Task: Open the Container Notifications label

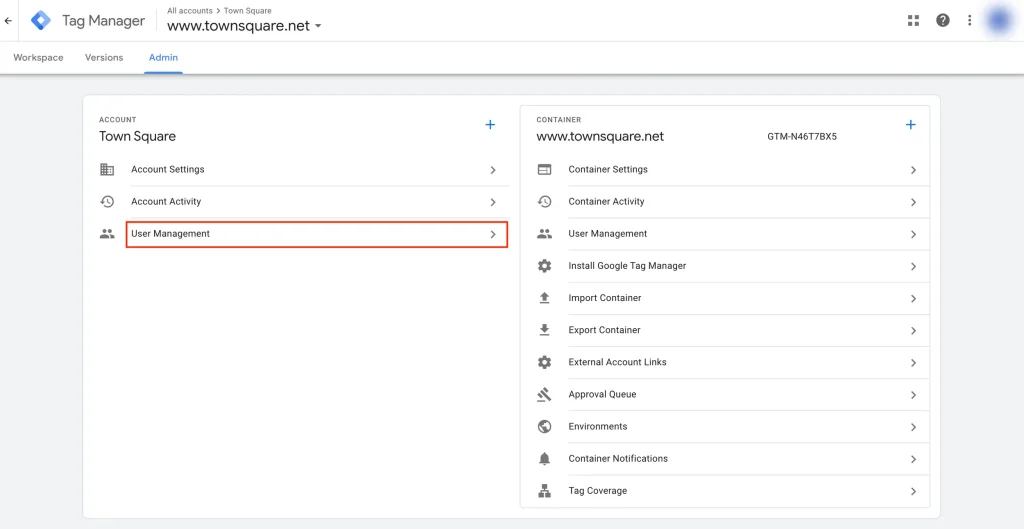Action: pyautogui.click(x=618, y=458)
